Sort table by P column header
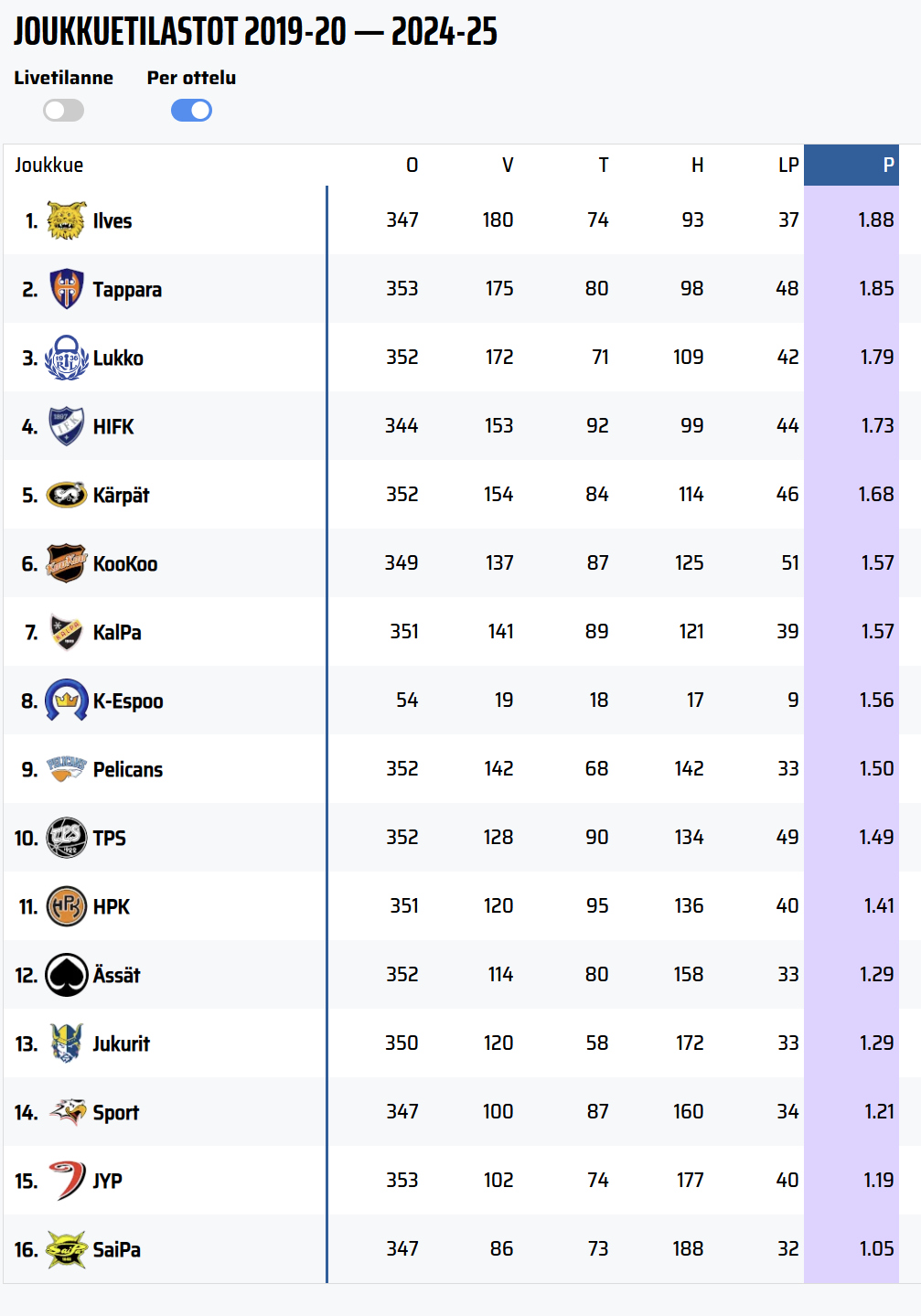 (x=887, y=166)
